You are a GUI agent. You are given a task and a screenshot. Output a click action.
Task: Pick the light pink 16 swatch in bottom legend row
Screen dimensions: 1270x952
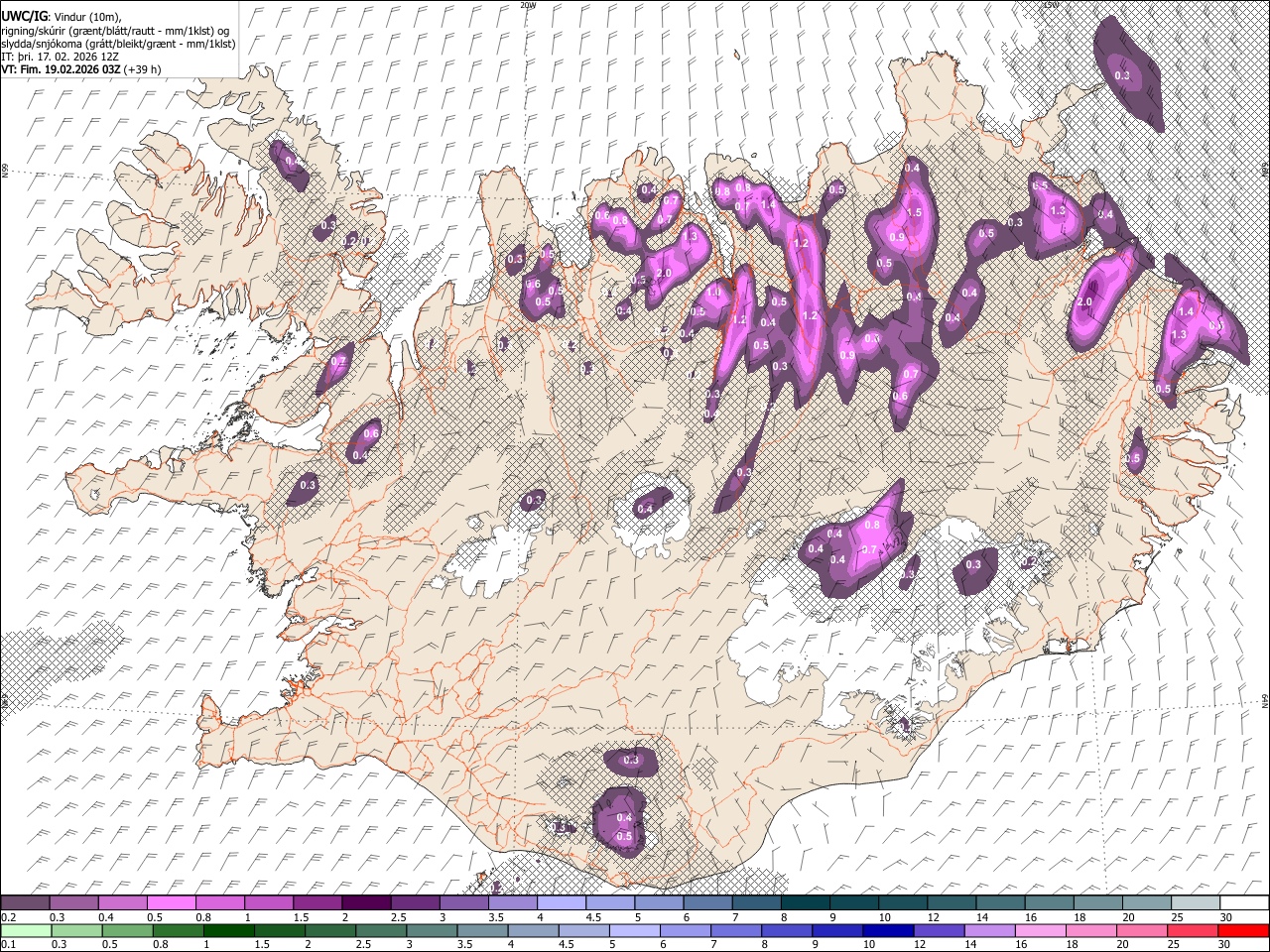[1041, 930]
